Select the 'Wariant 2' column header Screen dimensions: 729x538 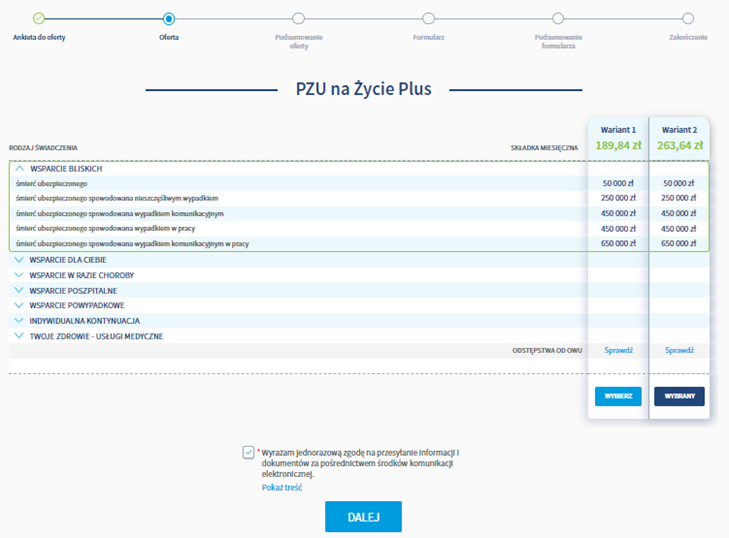point(679,130)
